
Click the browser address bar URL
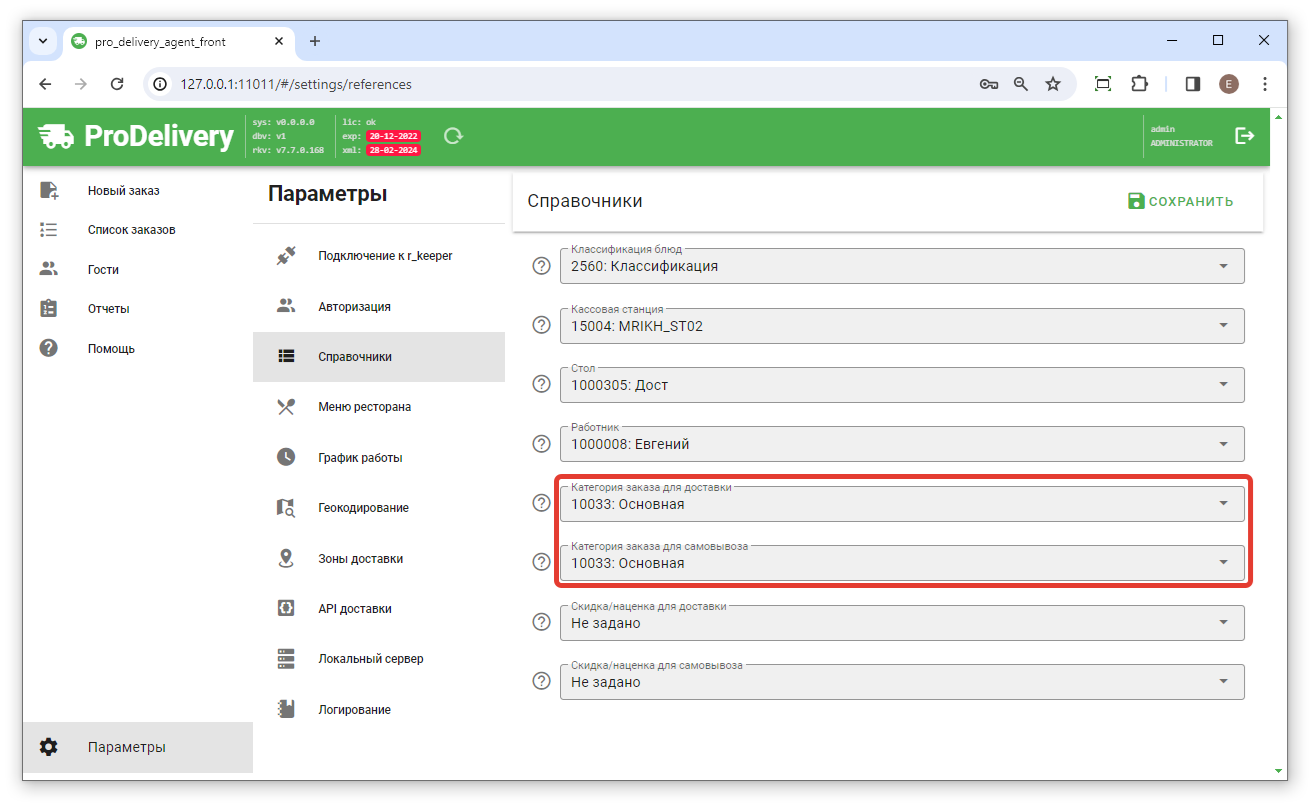pos(295,84)
